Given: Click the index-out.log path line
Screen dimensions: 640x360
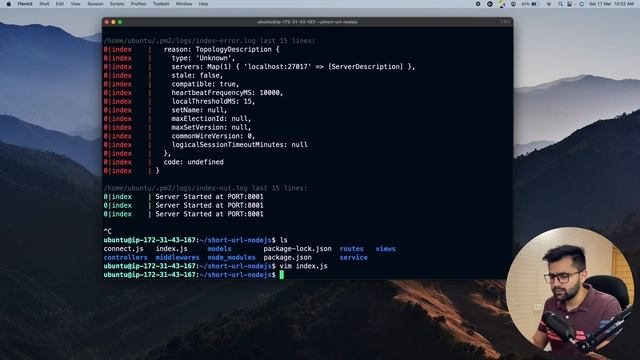Looking at the screenshot, I should point(205,188).
